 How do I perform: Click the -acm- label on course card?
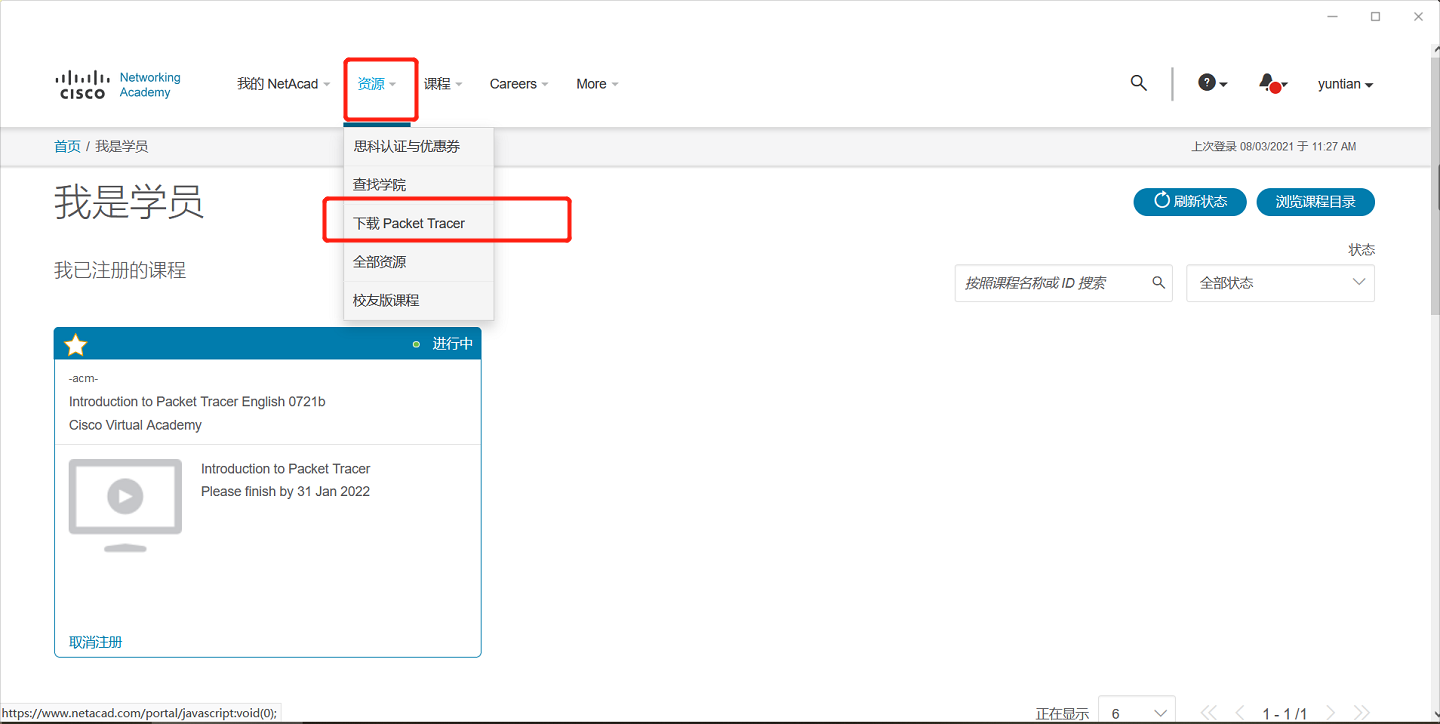83,378
